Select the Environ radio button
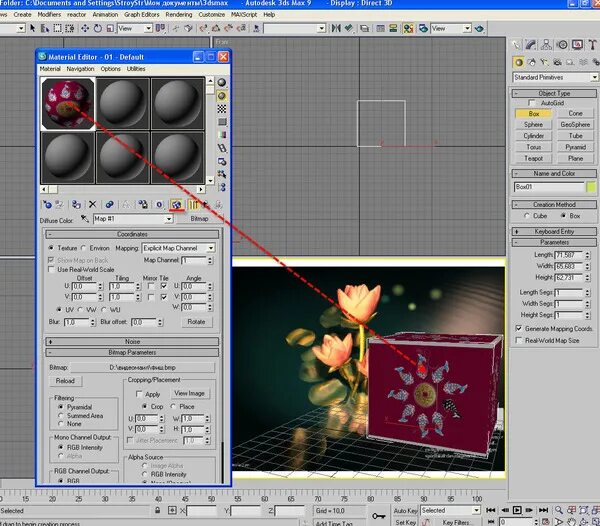Image resolution: width=600 pixels, height=526 pixels. point(84,248)
